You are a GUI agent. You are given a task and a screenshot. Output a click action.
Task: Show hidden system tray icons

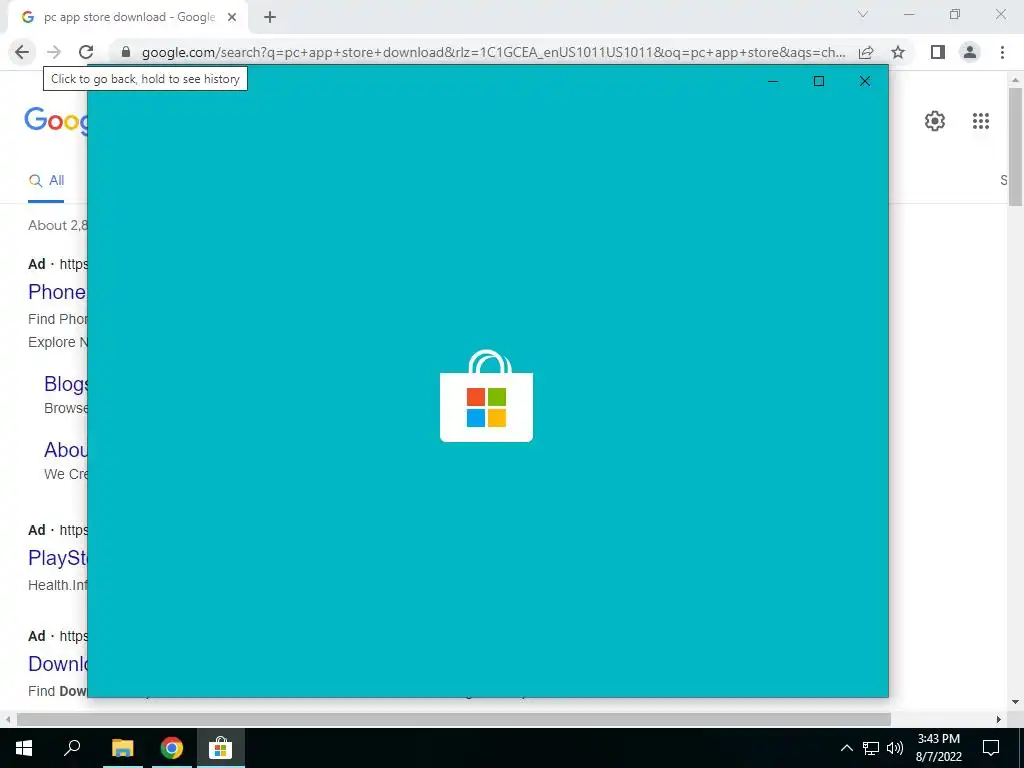point(846,748)
